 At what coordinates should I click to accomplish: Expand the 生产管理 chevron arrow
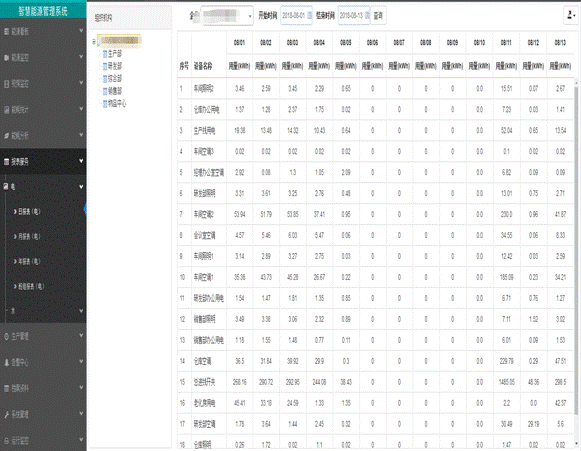click(81, 335)
